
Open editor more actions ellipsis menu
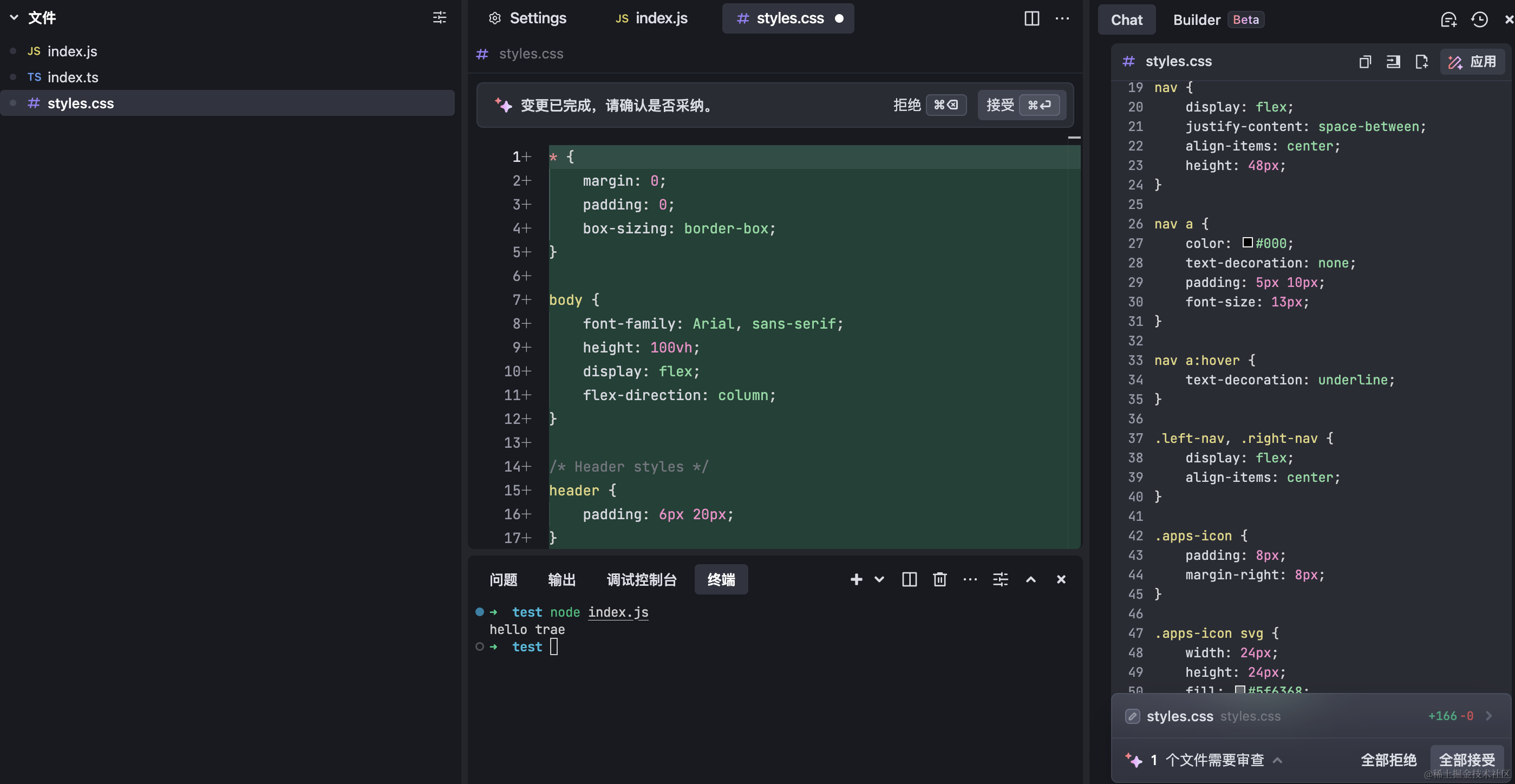tap(1062, 18)
